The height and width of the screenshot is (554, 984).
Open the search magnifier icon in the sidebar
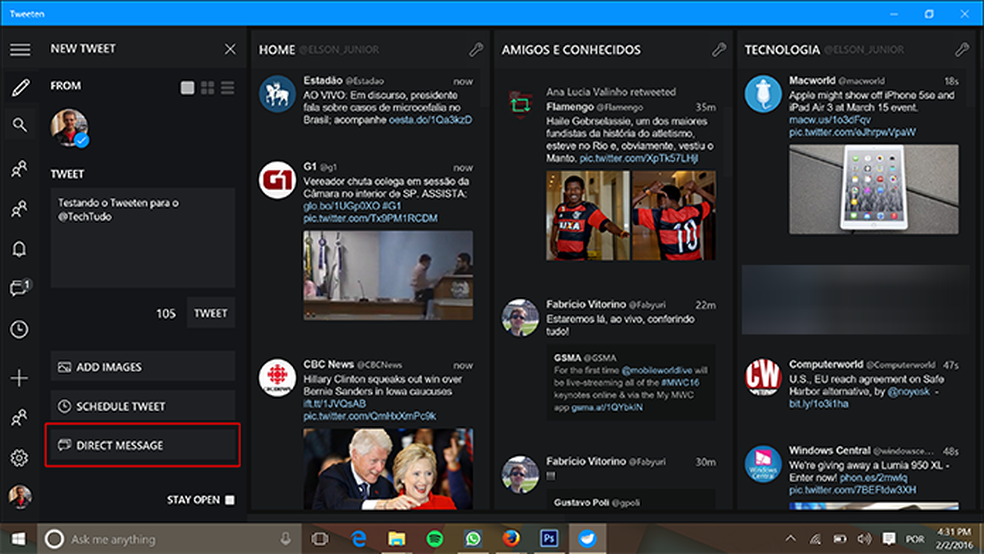pyautogui.click(x=19, y=125)
